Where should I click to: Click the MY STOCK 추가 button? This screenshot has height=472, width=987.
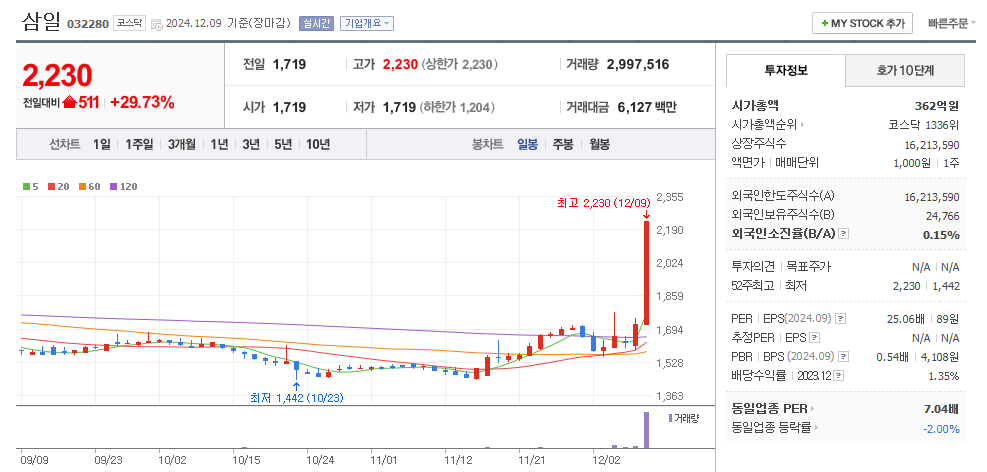click(x=862, y=23)
